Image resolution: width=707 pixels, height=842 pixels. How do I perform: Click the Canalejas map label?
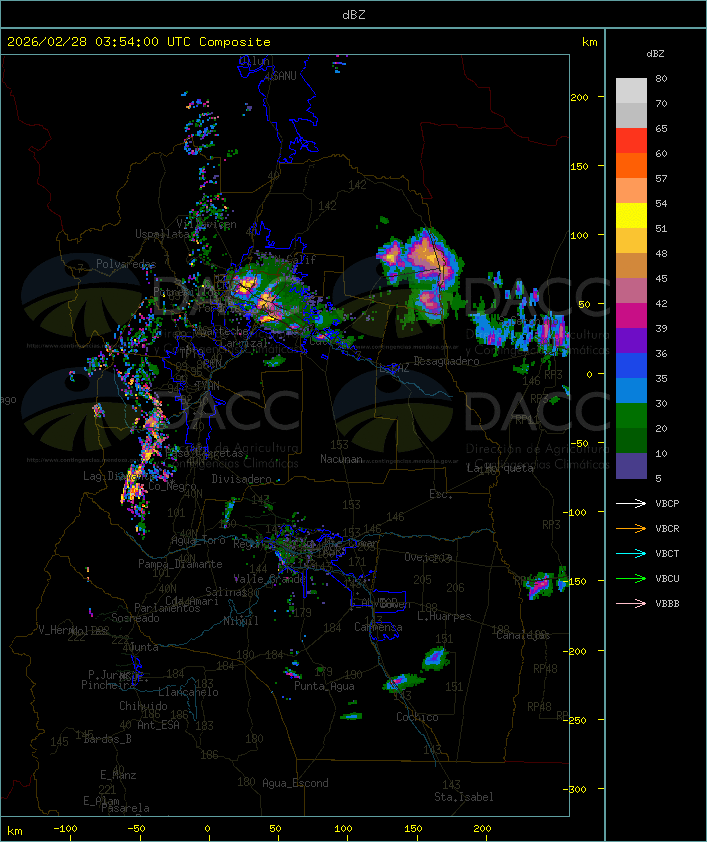[x=523, y=635]
